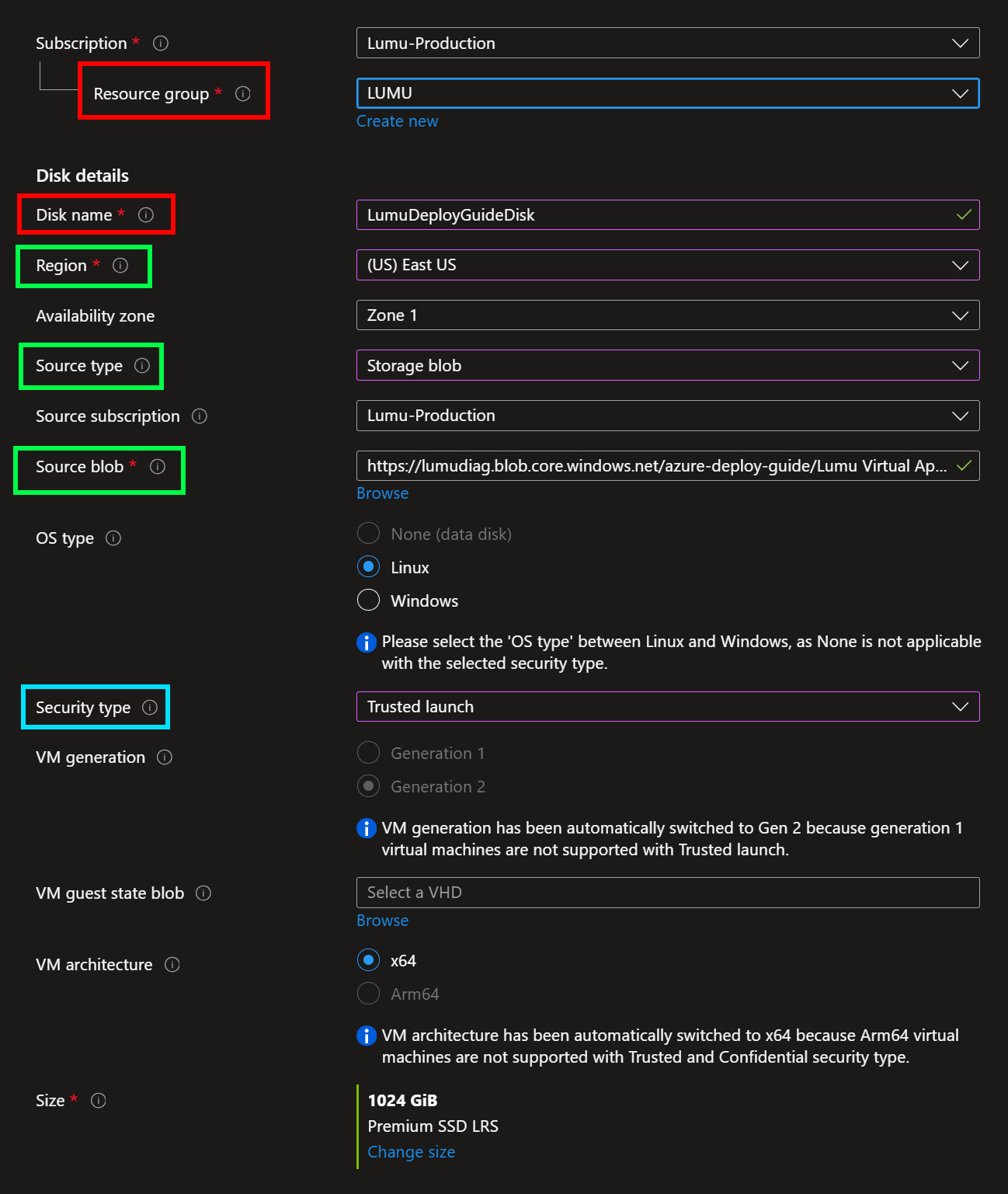The height and width of the screenshot is (1194, 1008).
Task: Open the Resource group dropdown showing LUMU
Action: tap(667, 93)
